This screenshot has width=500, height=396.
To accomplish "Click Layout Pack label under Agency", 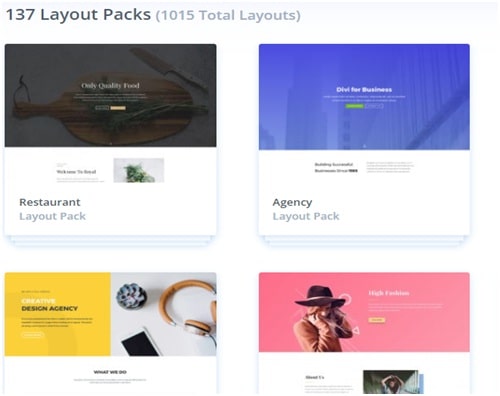I will click(x=306, y=216).
